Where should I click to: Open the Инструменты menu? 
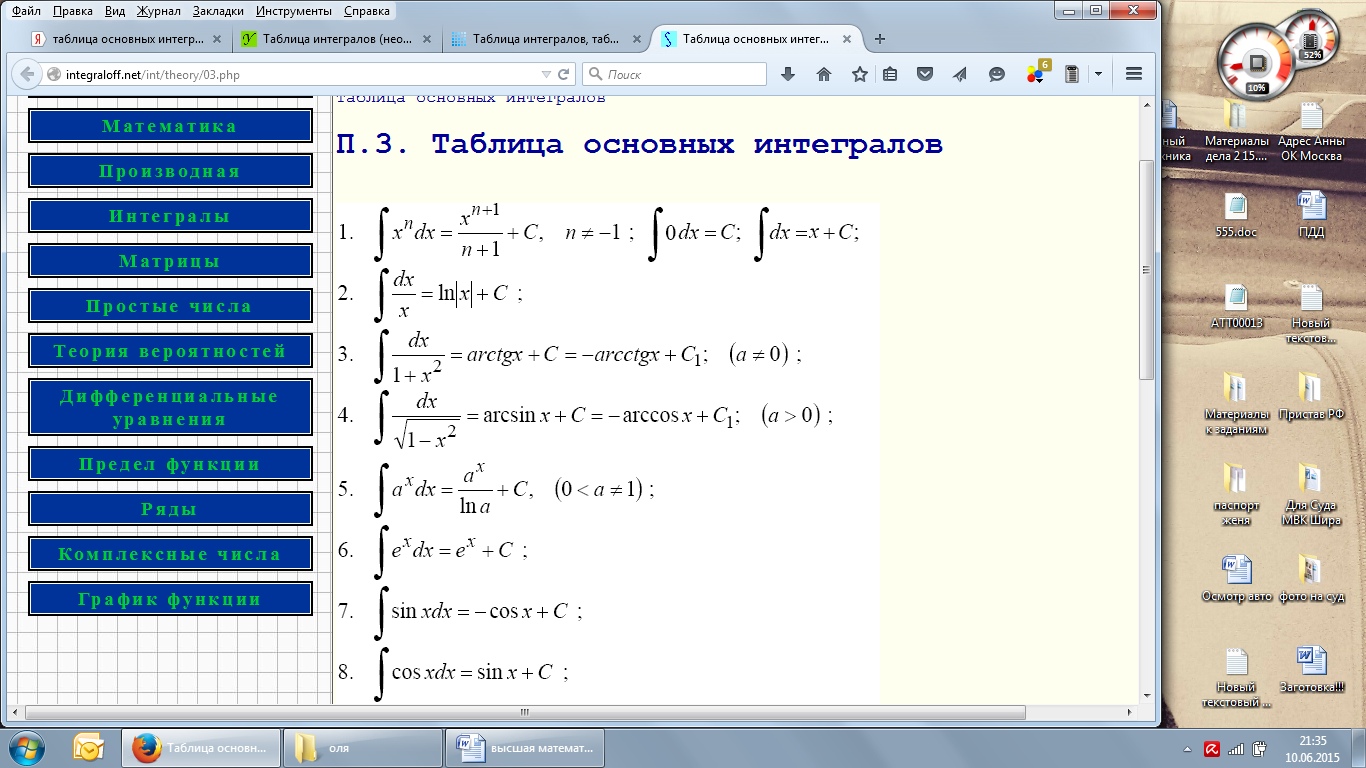295,12
